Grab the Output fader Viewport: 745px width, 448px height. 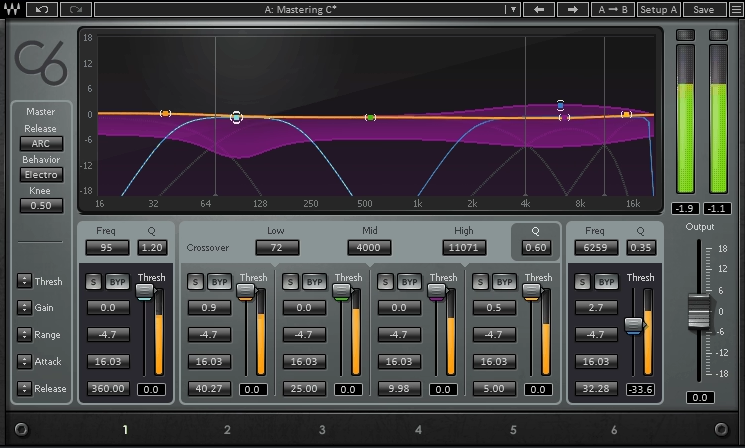698,311
